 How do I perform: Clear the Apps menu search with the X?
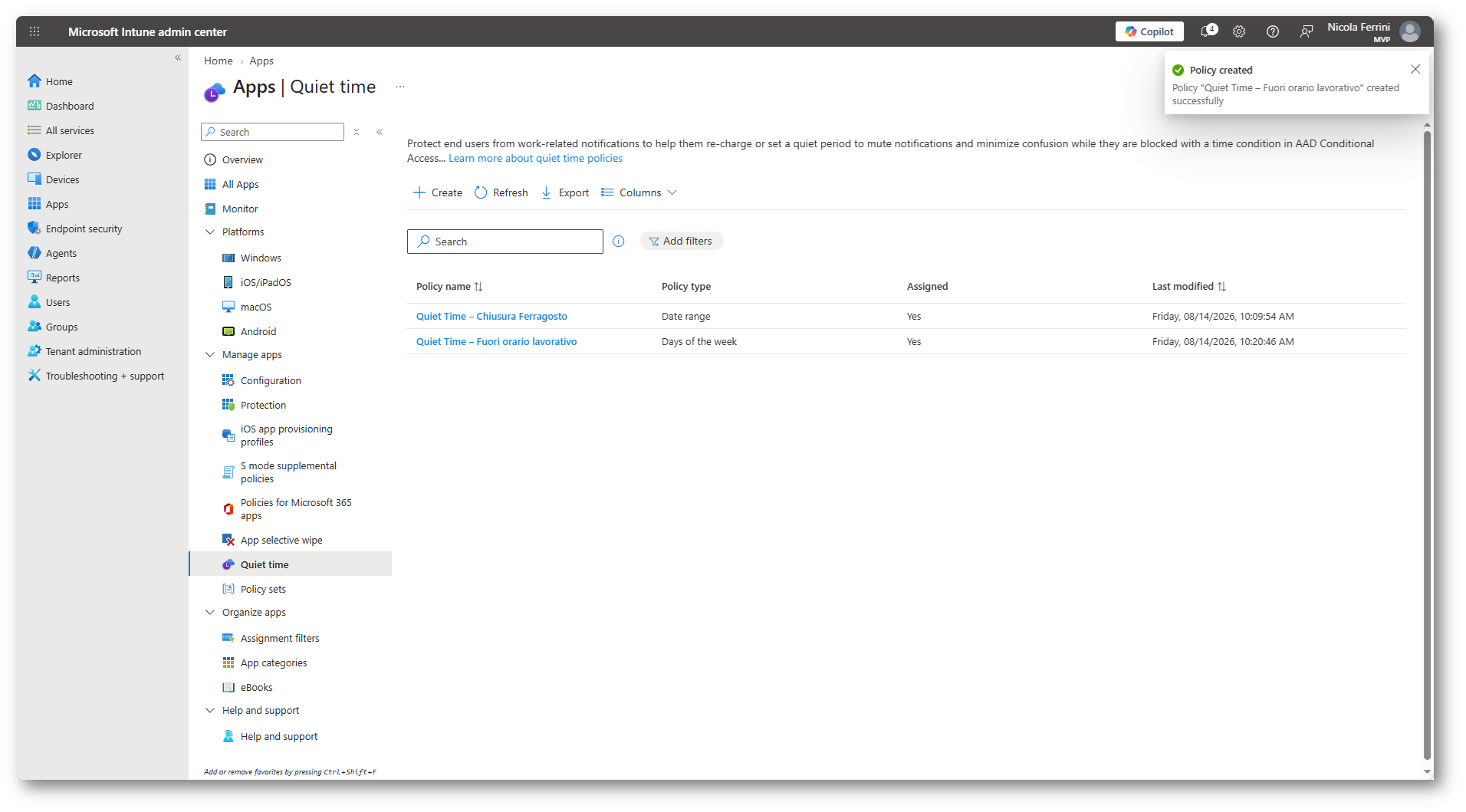(357, 132)
